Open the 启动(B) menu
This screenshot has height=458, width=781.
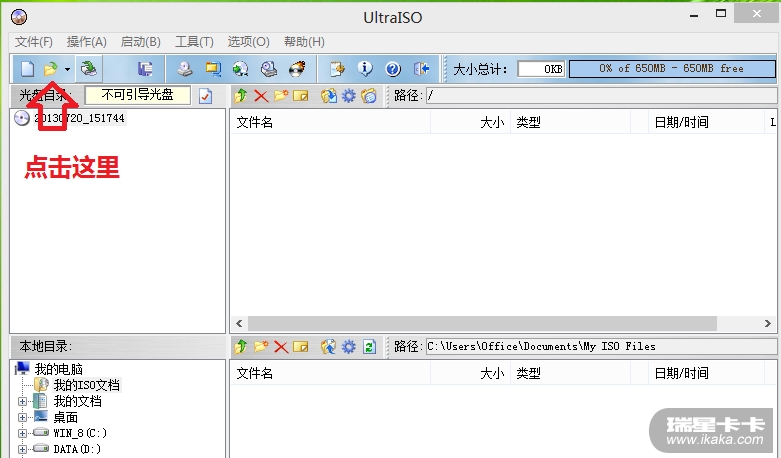tap(140, 42)
